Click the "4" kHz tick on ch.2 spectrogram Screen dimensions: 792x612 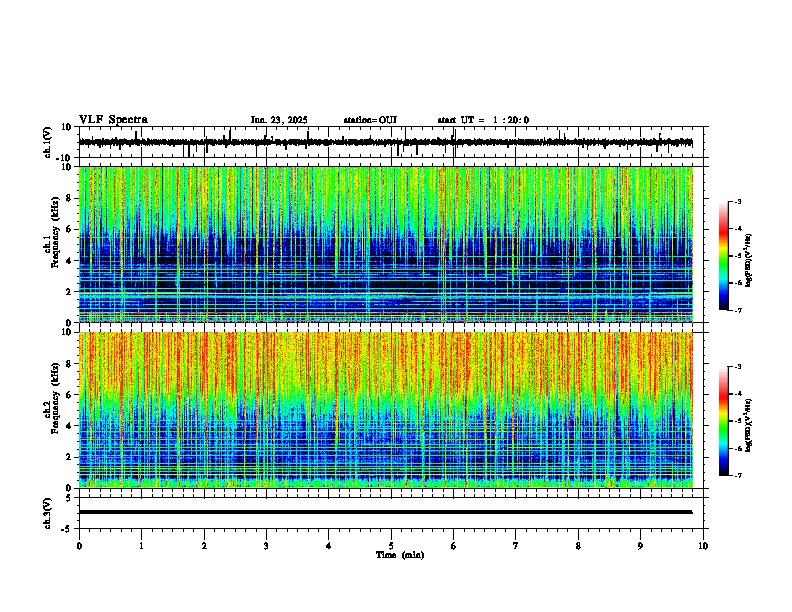click(x=70, y=426)
